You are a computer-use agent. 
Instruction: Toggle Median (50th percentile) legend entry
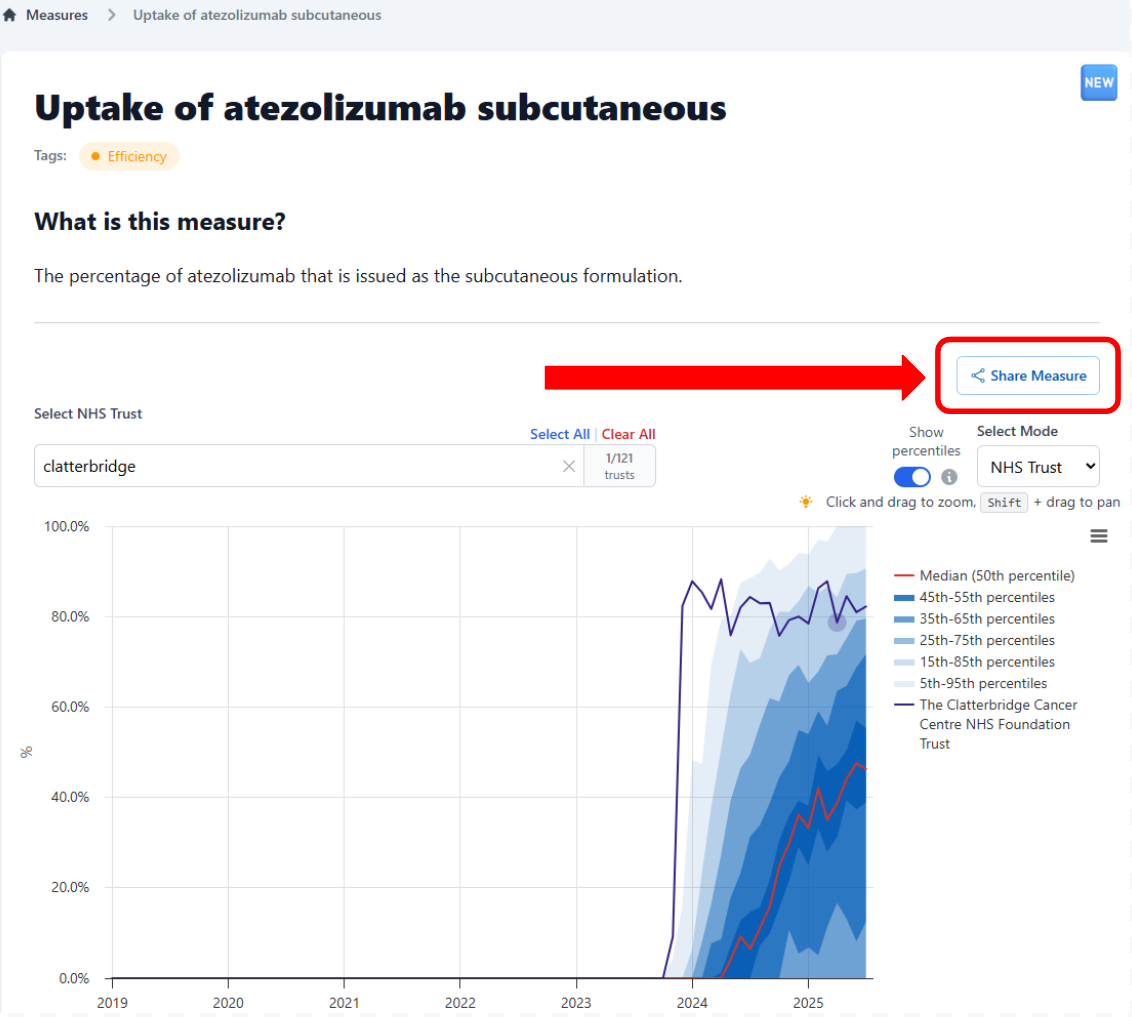click(x=996, y=576)
